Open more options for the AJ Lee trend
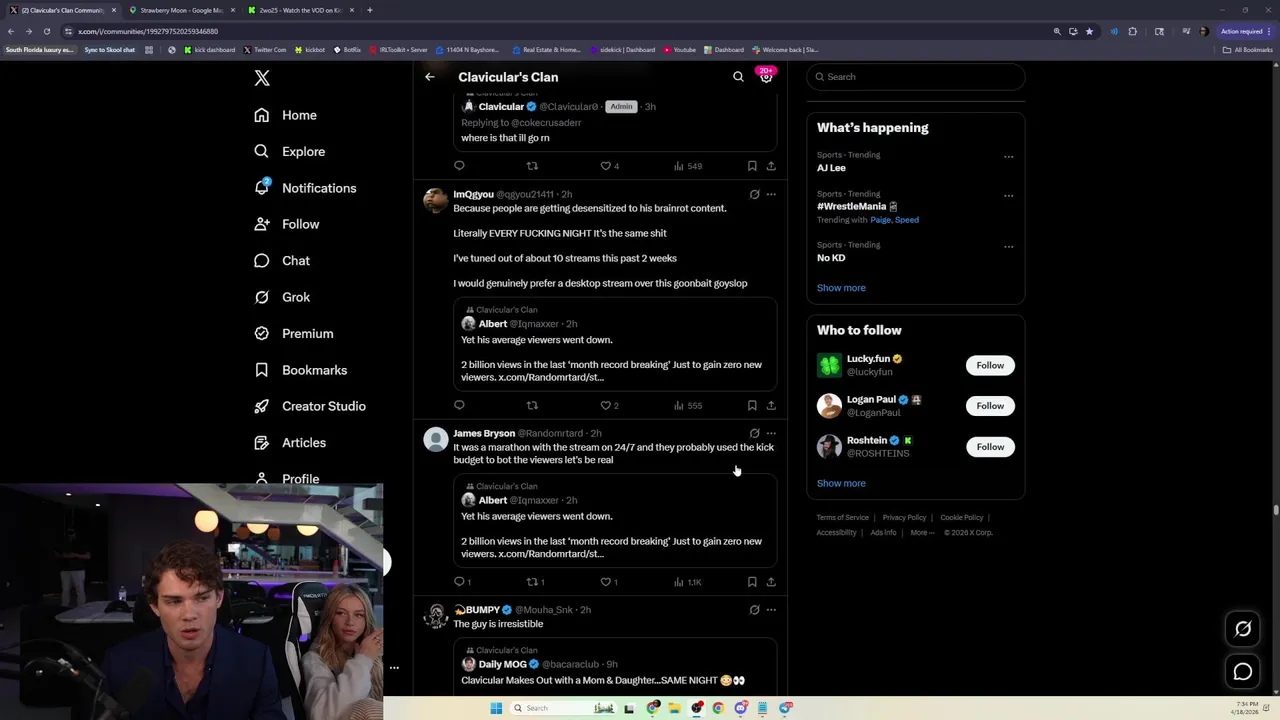 click(1008, 156)
